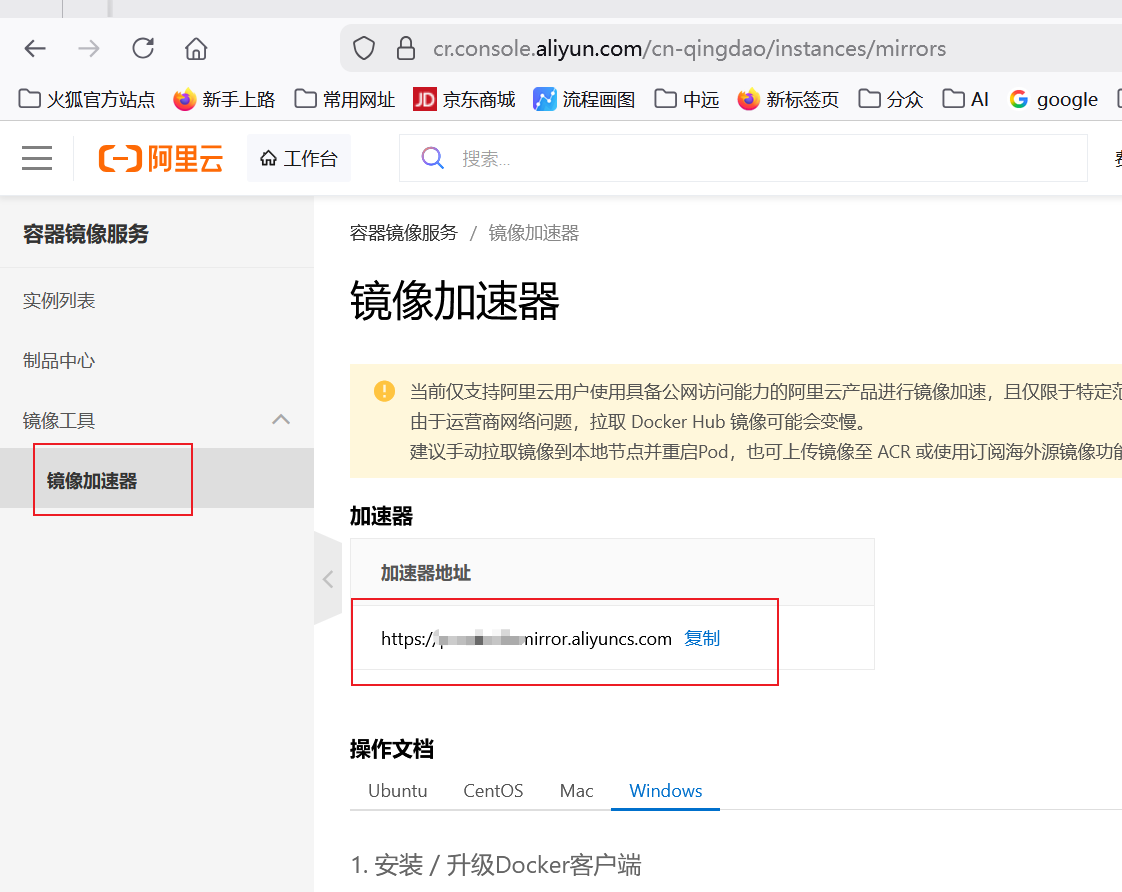Copy the accelerator address with 复制

coord(702,638)
